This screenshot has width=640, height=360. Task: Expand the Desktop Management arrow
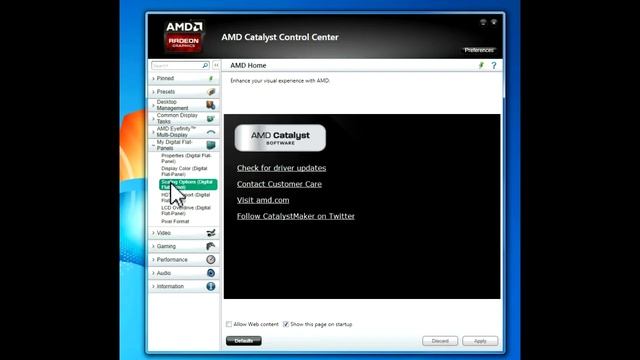tap(153, 105)
